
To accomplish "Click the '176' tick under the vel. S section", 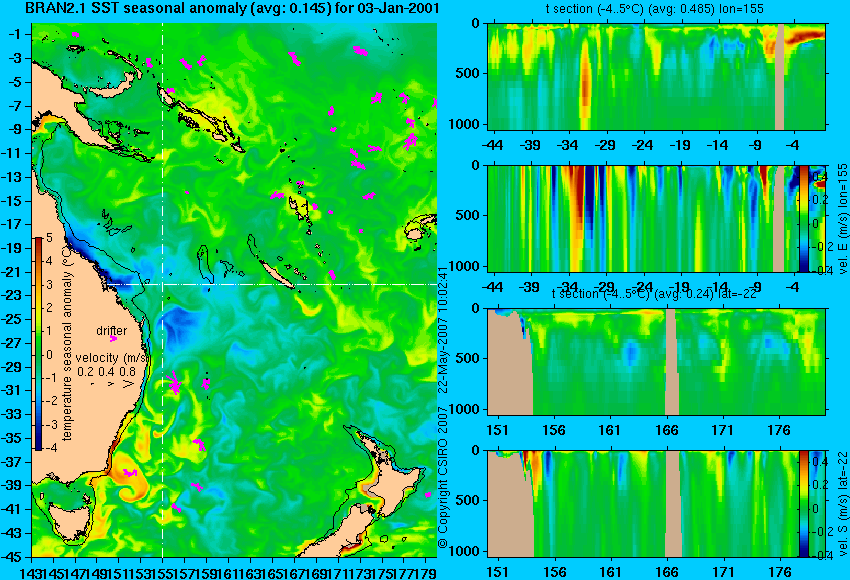I will pyautogui.click(x=780, y=572).
